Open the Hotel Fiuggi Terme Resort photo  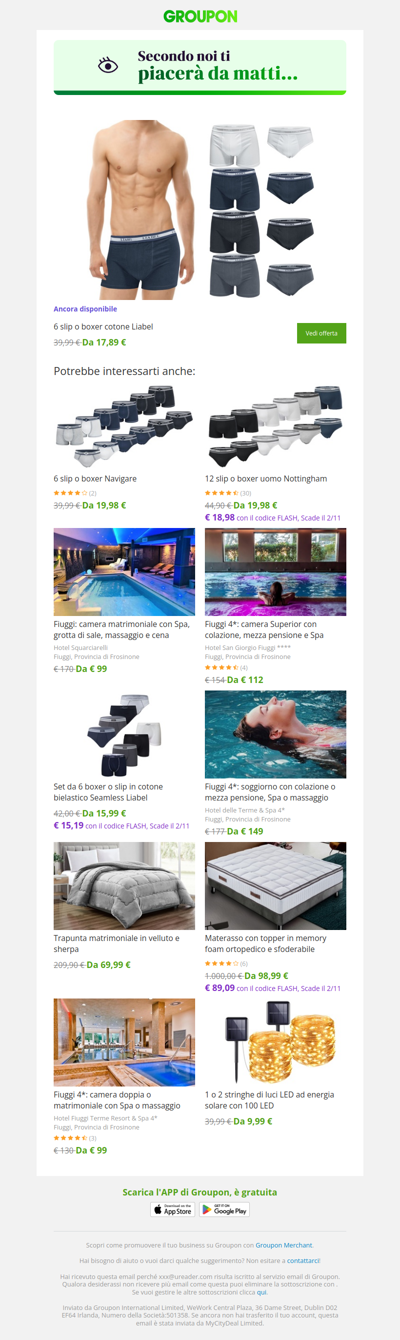pos(124,1042)
